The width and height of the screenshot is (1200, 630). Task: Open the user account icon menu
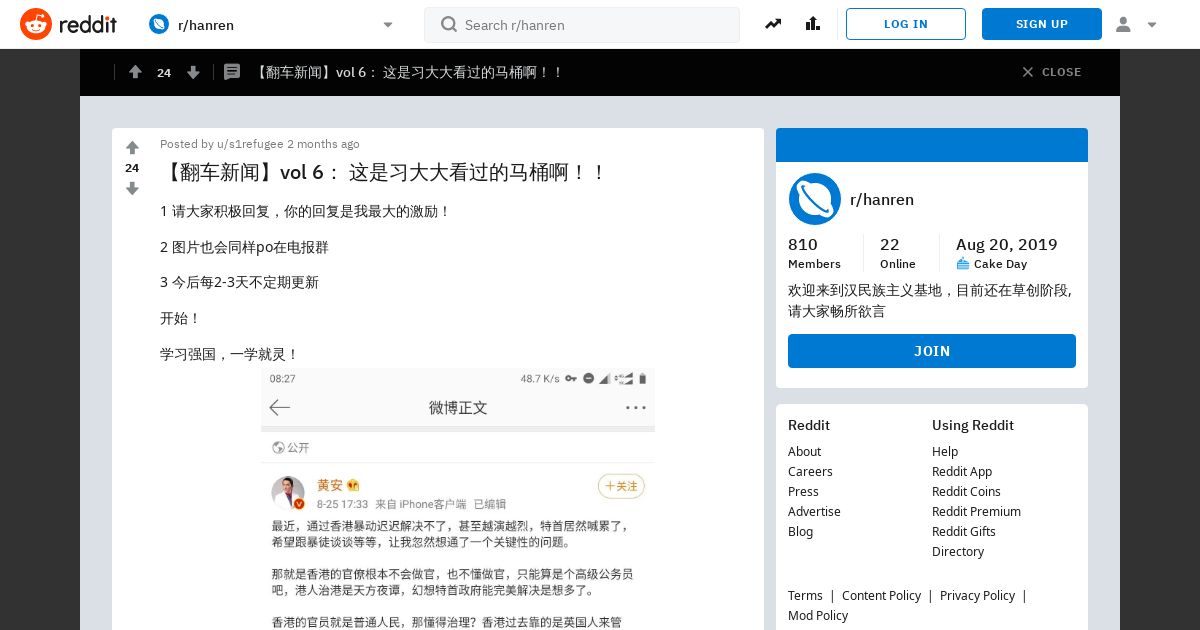coord(1123,24)
